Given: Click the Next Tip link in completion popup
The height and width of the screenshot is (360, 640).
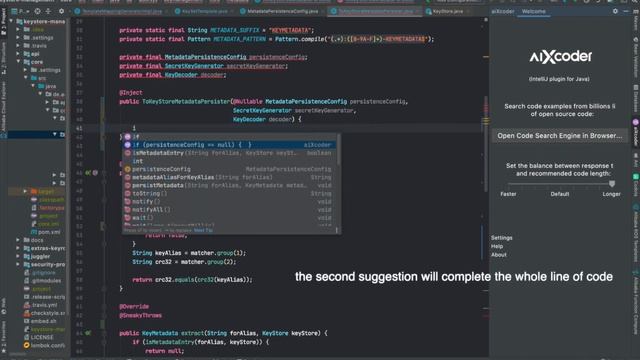Looking at the screenshot, I should tap(203, 230).
